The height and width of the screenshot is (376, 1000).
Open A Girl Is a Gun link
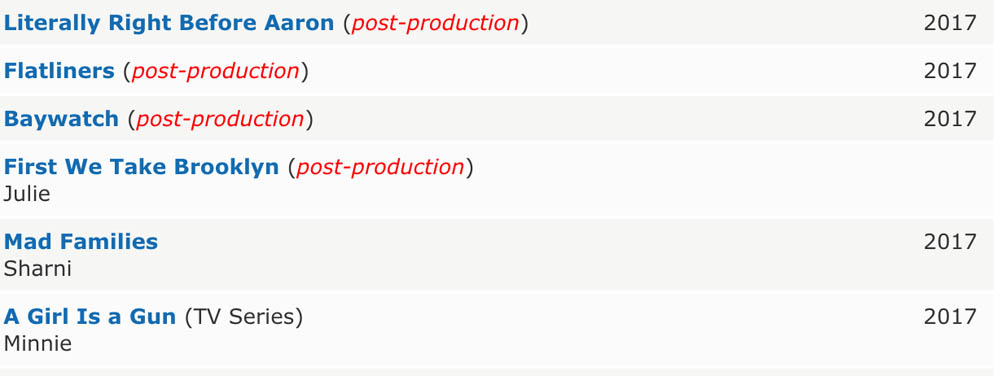coord(90,316)
